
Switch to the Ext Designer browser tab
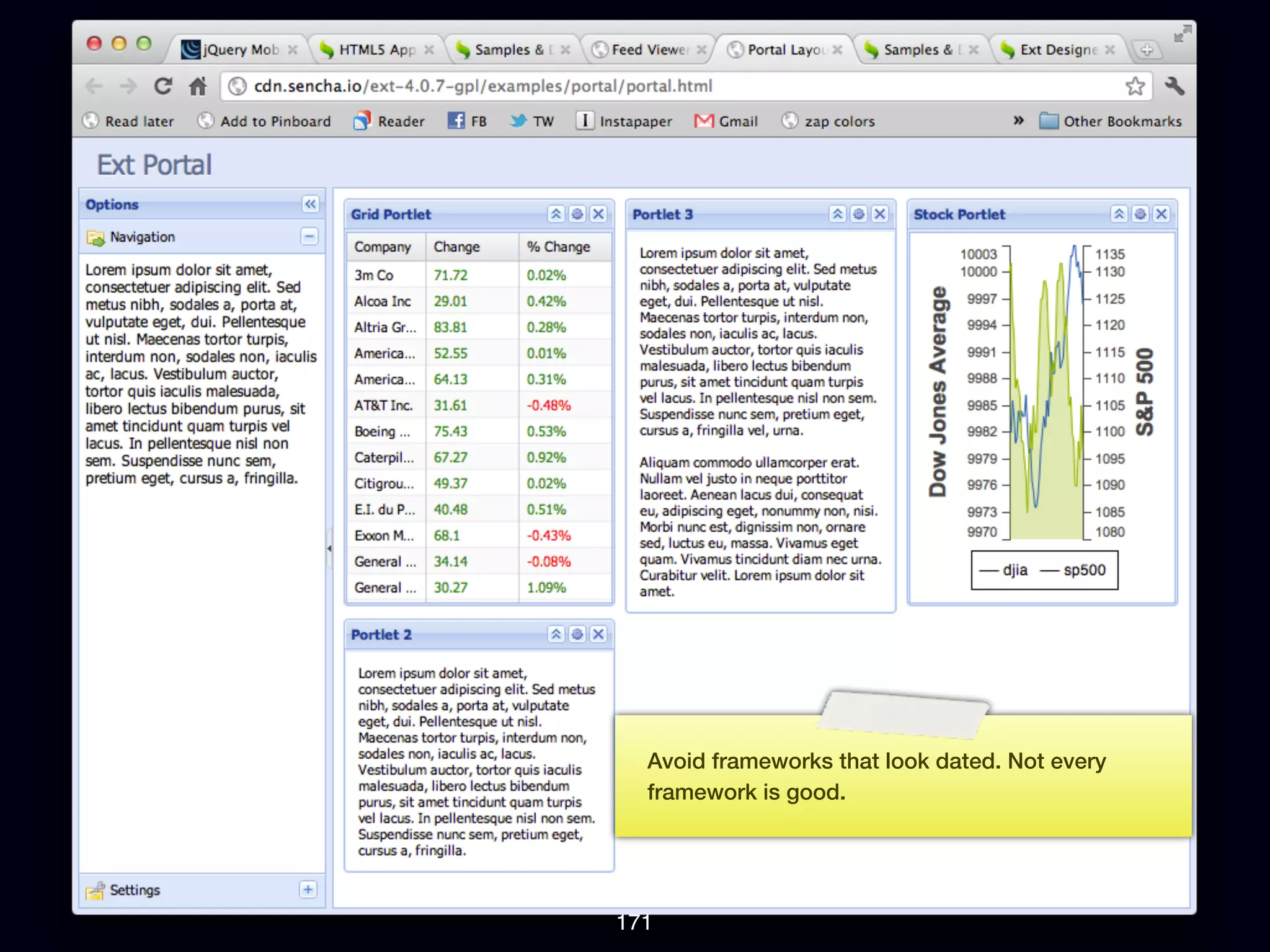[x=1058, y=50]
